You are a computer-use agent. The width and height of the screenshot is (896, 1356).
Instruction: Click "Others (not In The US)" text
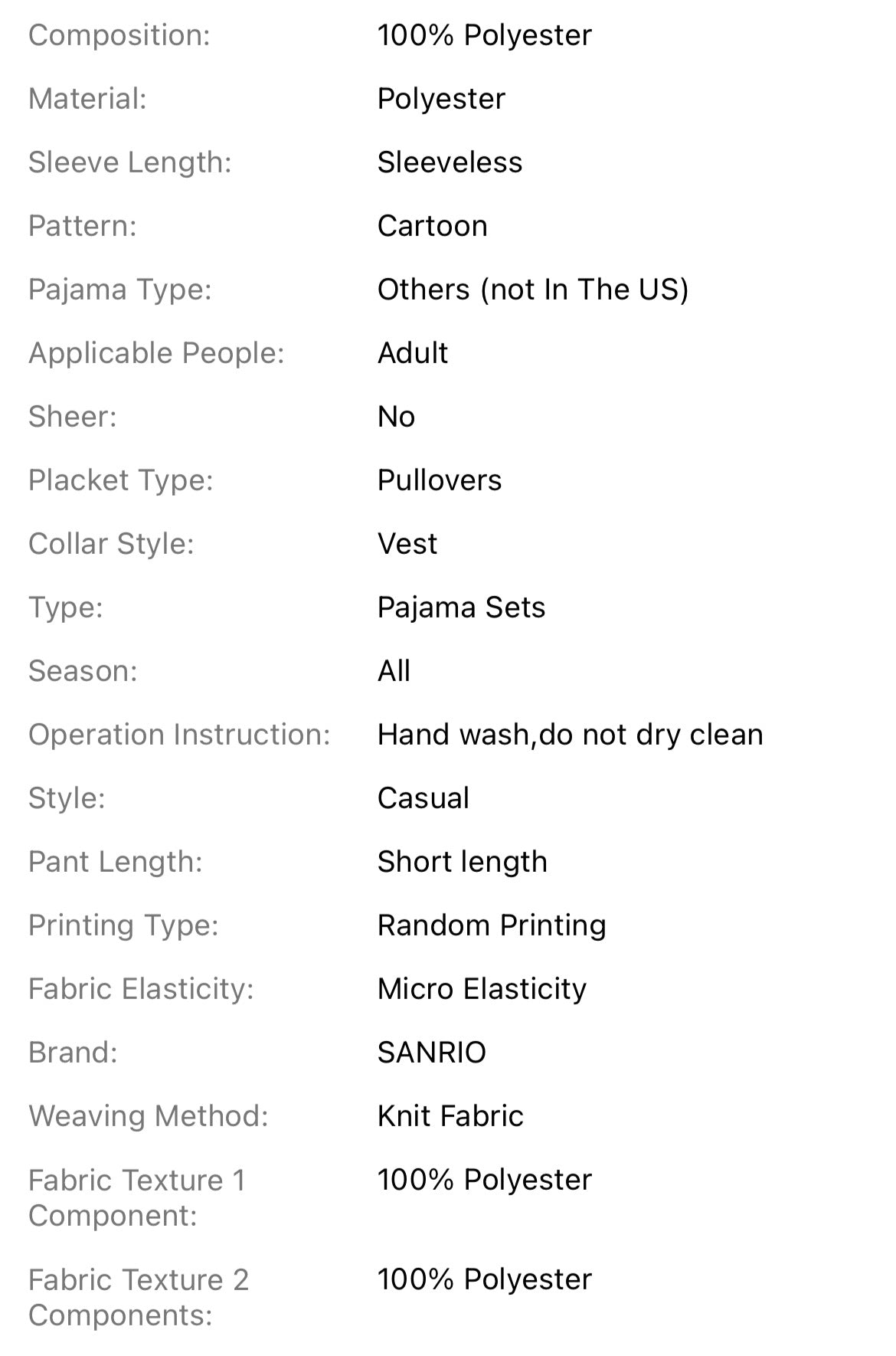(533, 290)
